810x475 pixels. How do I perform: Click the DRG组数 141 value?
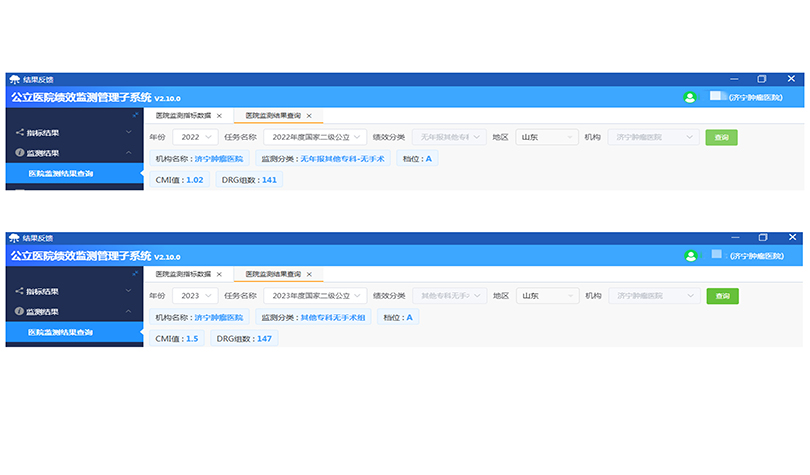click(269, 180)
